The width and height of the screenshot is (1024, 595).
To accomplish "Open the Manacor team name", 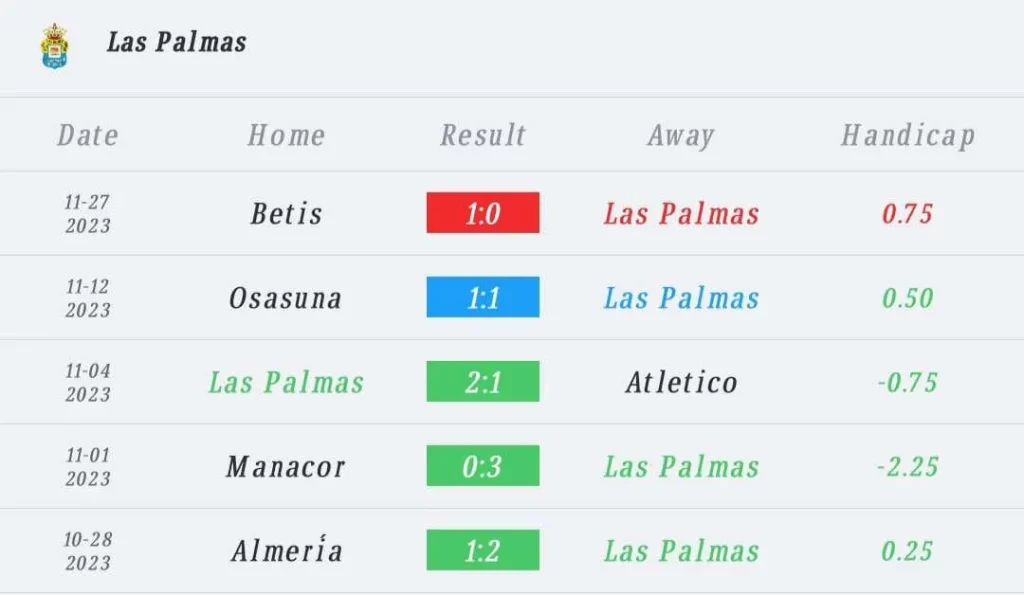I will tap(285, 466).
